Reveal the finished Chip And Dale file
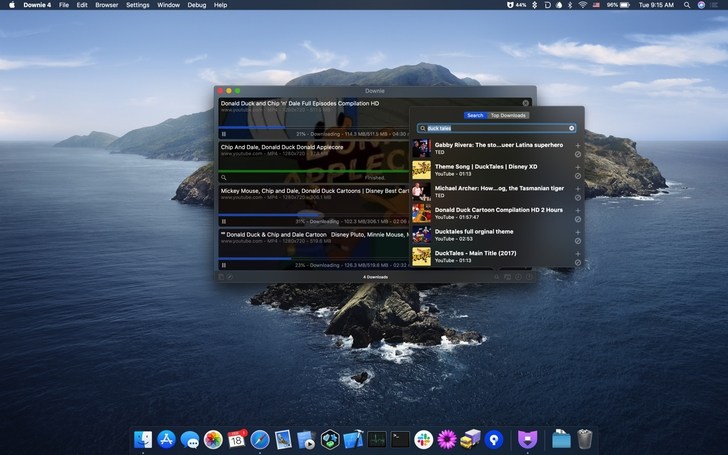 pos(223,177)
